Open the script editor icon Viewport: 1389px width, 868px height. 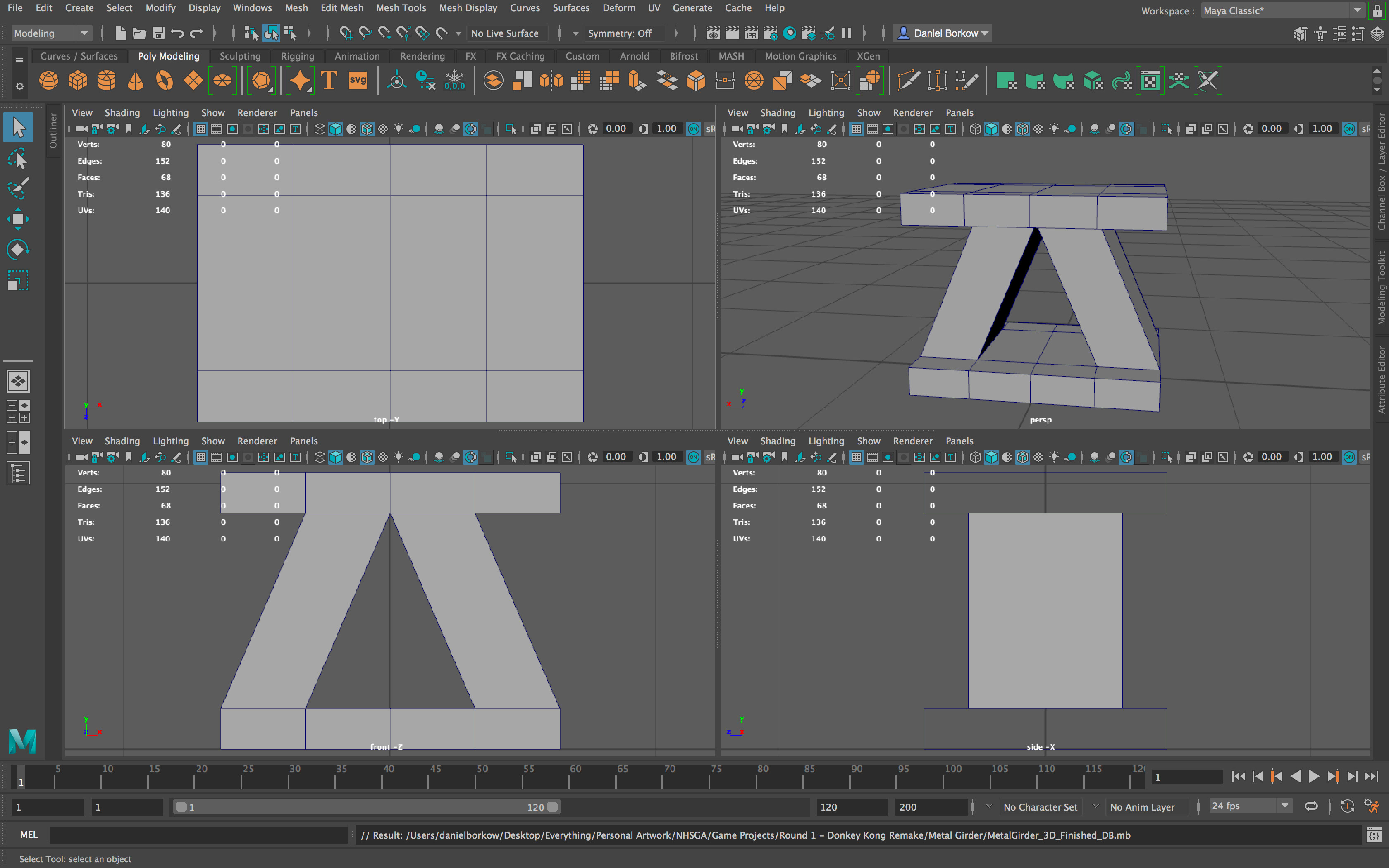coord(1374,835)
